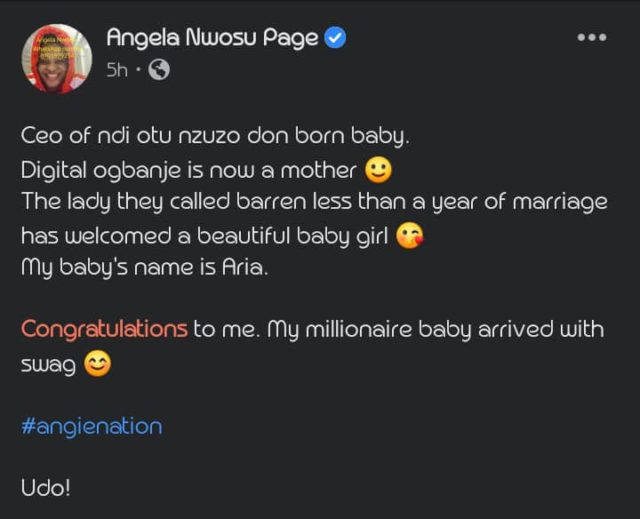Click the "5h" post timestamp

click(117, 70)
